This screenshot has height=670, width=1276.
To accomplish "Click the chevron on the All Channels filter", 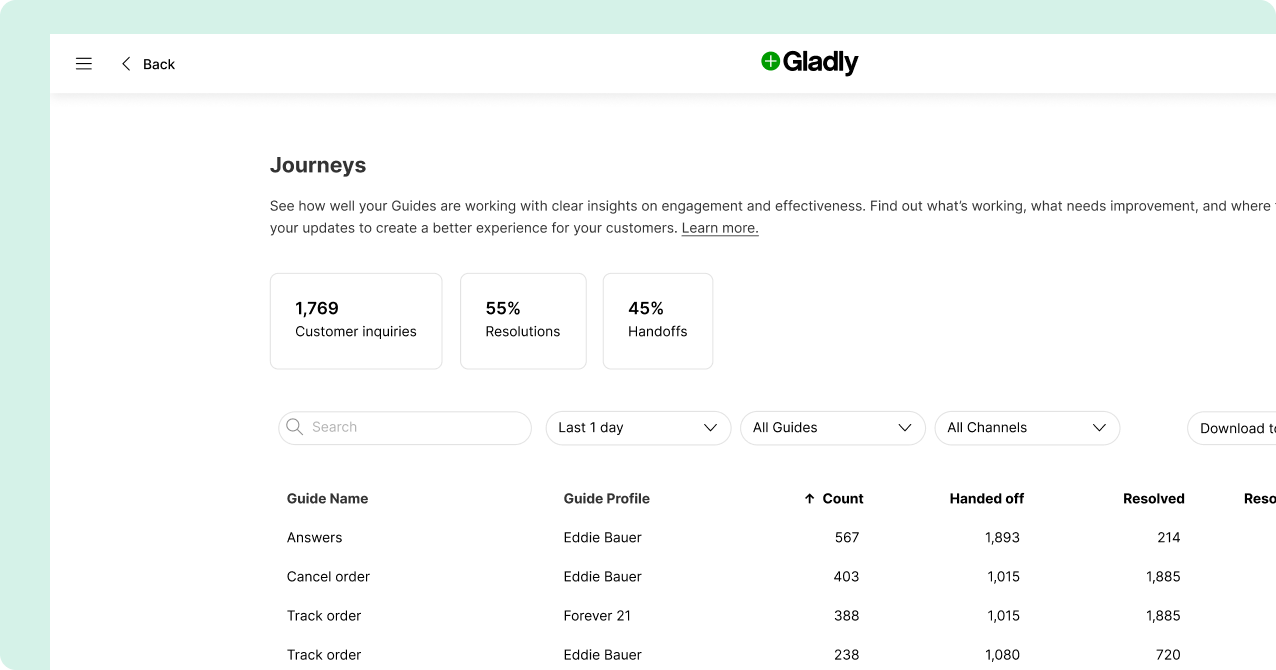I will 1100,428.
